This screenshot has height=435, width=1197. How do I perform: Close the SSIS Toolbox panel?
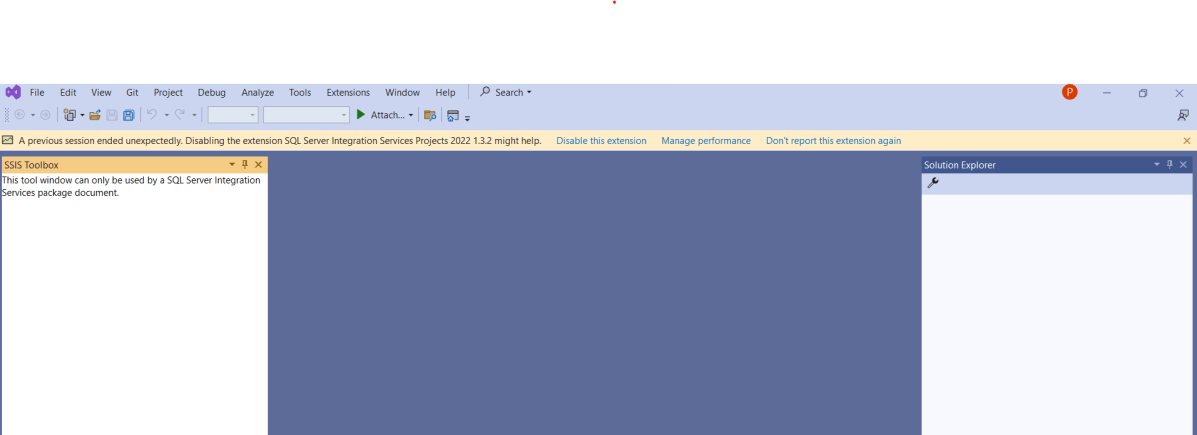(258, 164)
